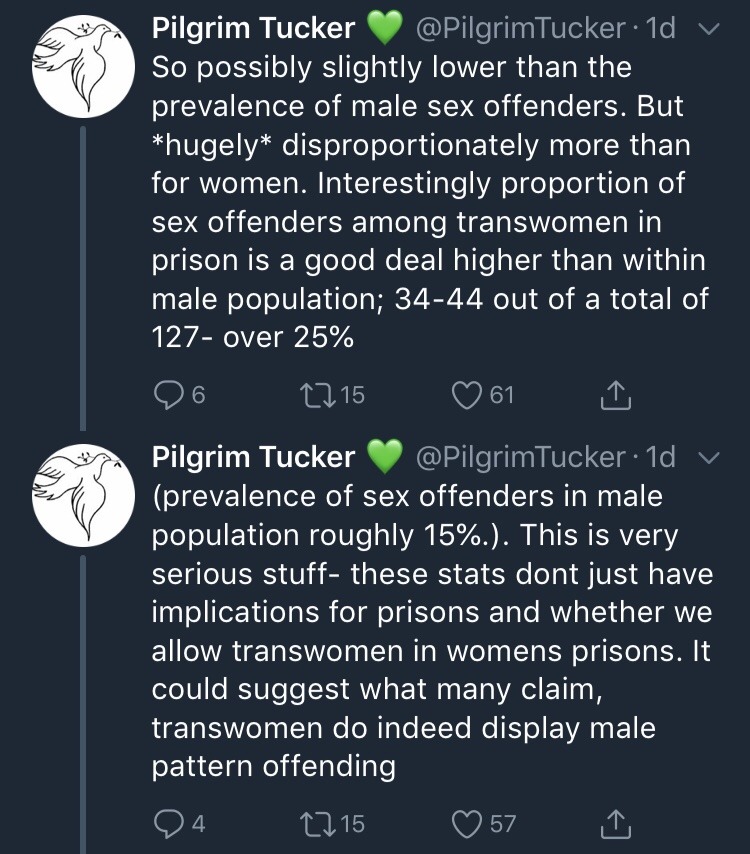Reply to the first tweet (6 replies)
Image resolution: width=750 pixels, height=854 pixels.
[166, 395]
